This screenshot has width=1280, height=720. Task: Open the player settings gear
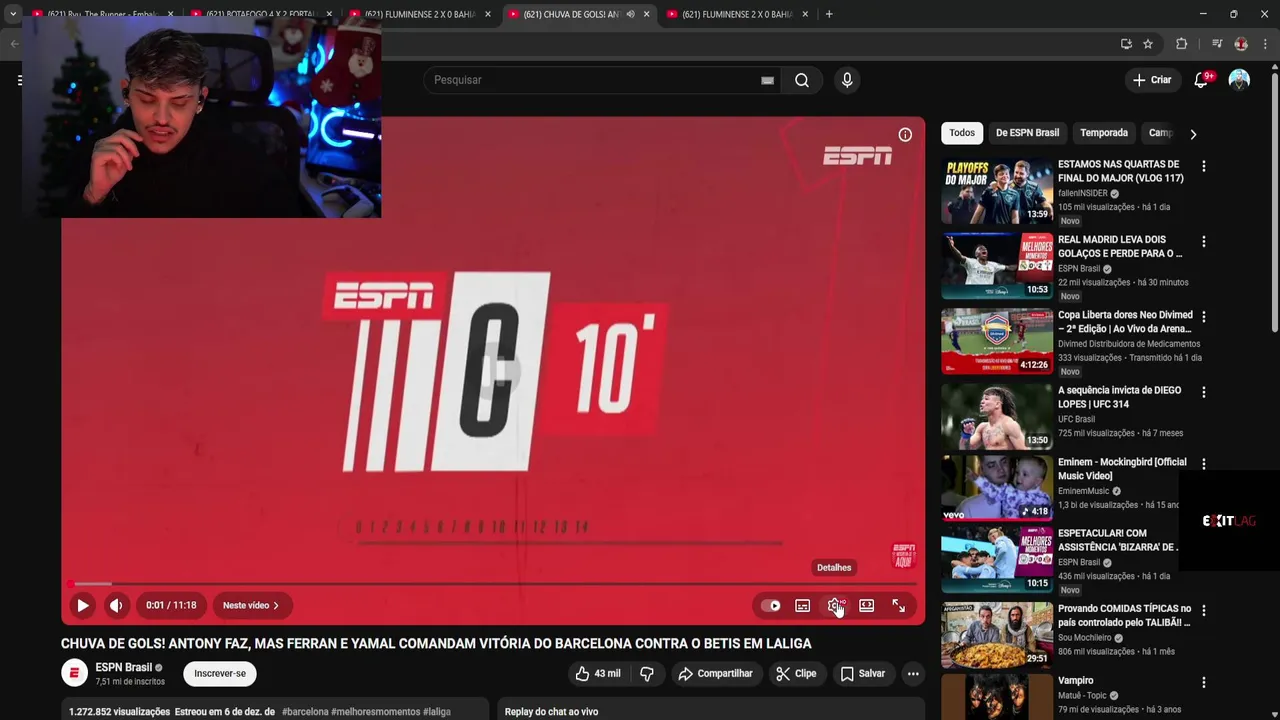(x=835, y=606)
